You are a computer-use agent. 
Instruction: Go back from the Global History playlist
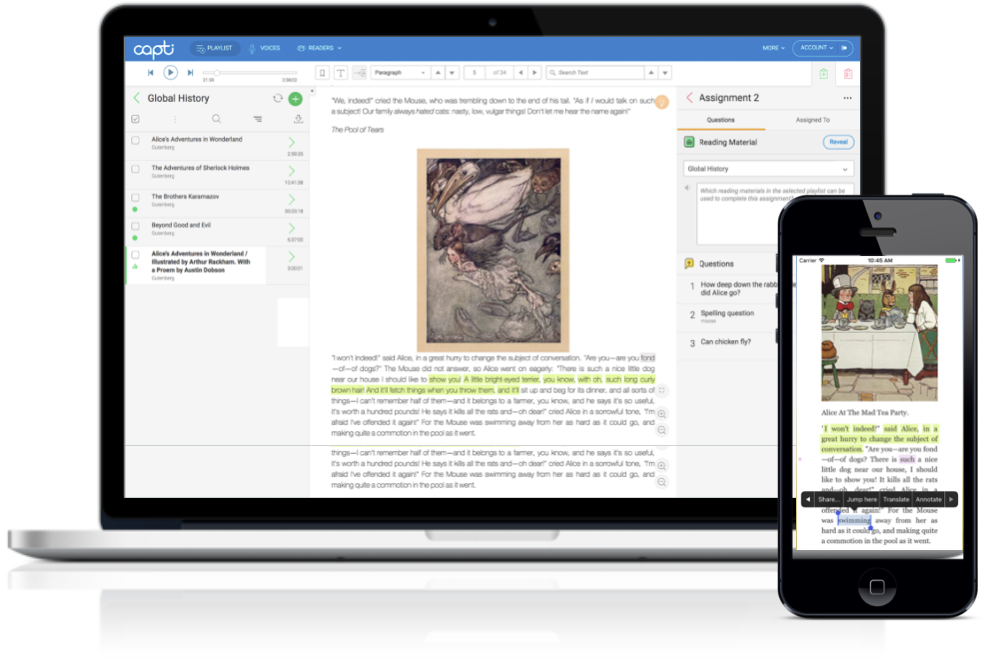[137, 98]
